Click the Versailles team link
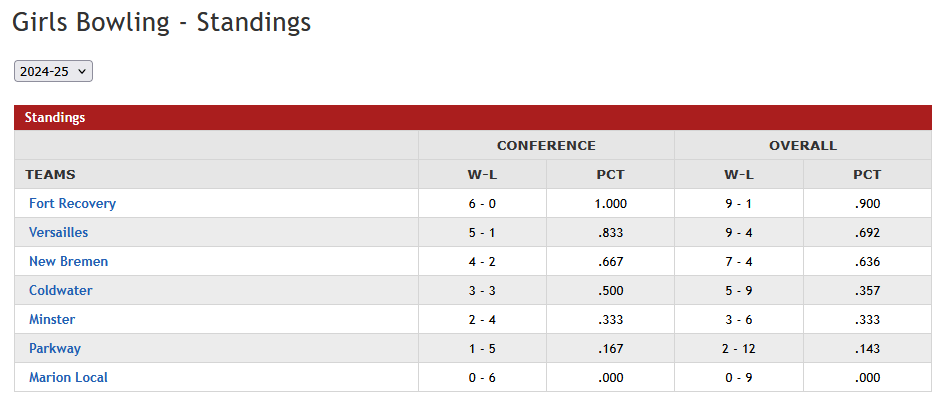This screenshot has height=400, width=942. (58, 232)
